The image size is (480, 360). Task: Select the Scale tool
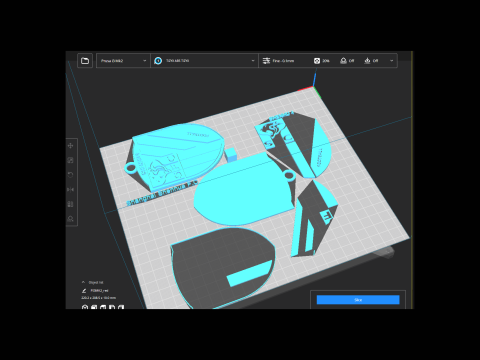[70, 160]
